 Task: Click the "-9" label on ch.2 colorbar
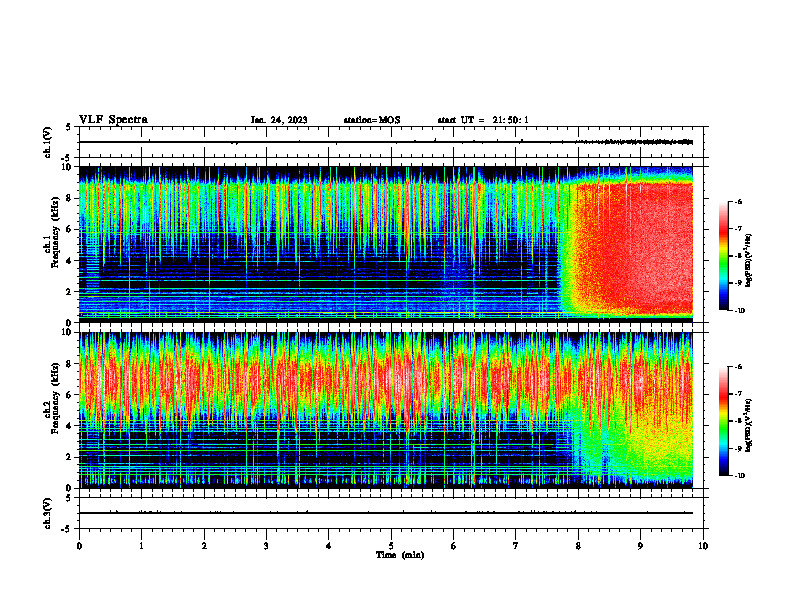point(738,448)
